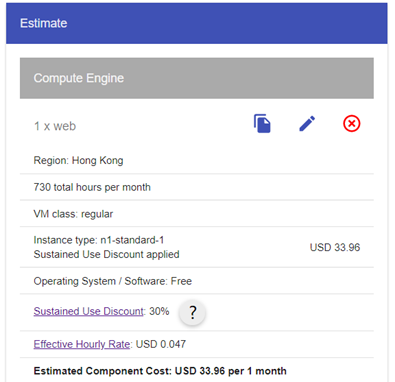Open the Sustained Use Discount link
This screenshot has height=382, width=395.
89,311
